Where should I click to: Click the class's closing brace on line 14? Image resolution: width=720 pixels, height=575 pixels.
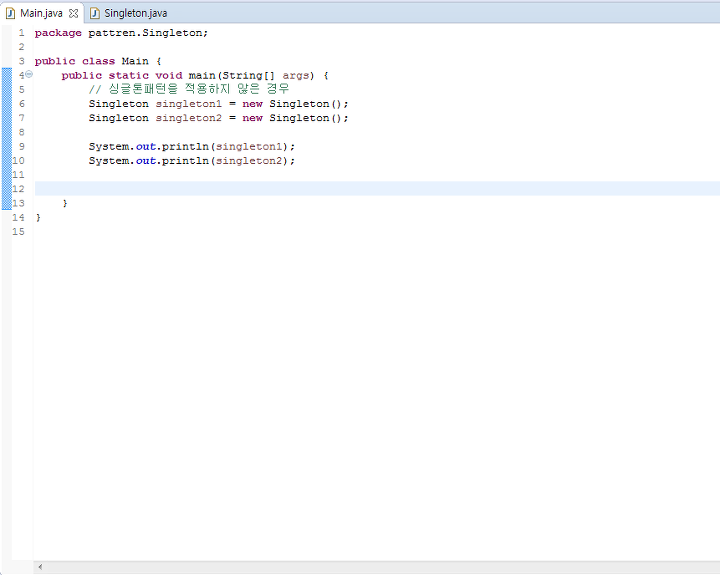tap(38, 217)
